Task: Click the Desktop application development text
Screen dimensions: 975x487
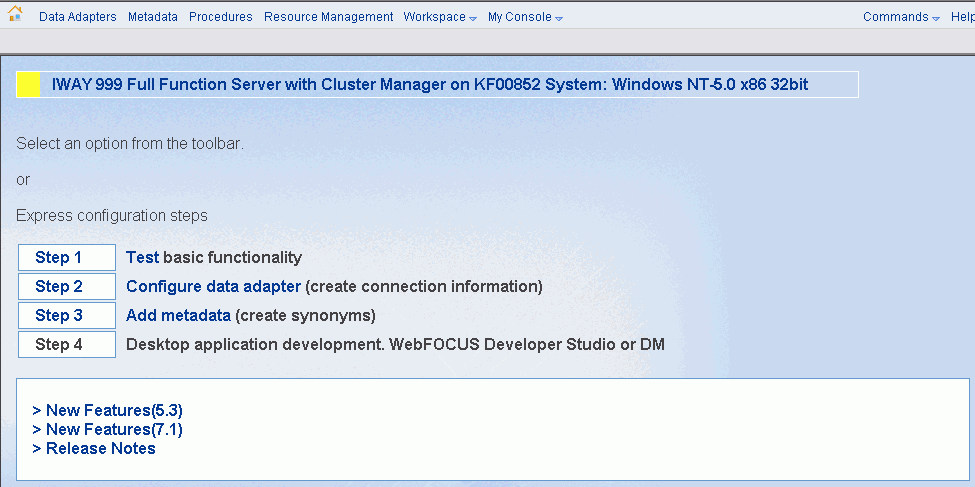Action: [395, 345]
